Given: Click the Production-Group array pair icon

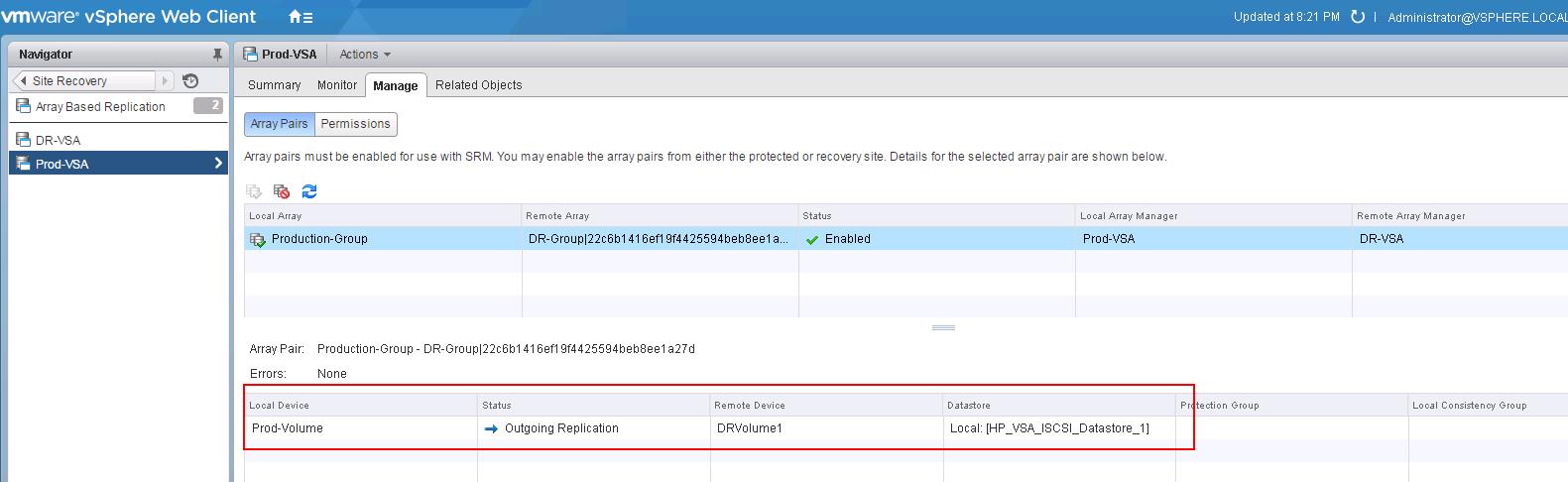Looking at the screenshot, I should click(258, 239).
